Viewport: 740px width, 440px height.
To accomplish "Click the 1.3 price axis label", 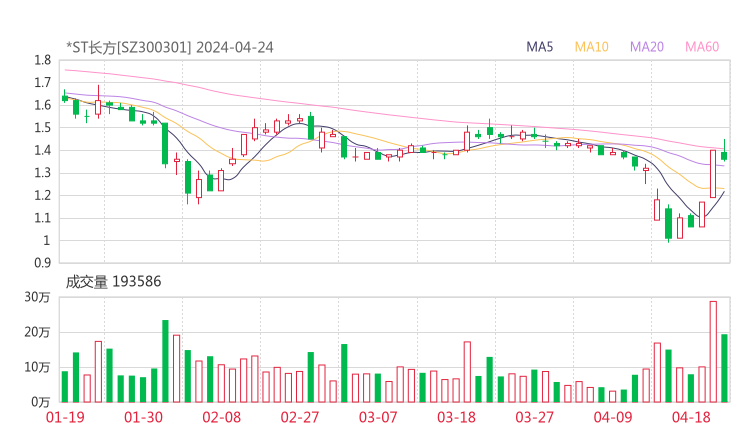I will [42, 173].
